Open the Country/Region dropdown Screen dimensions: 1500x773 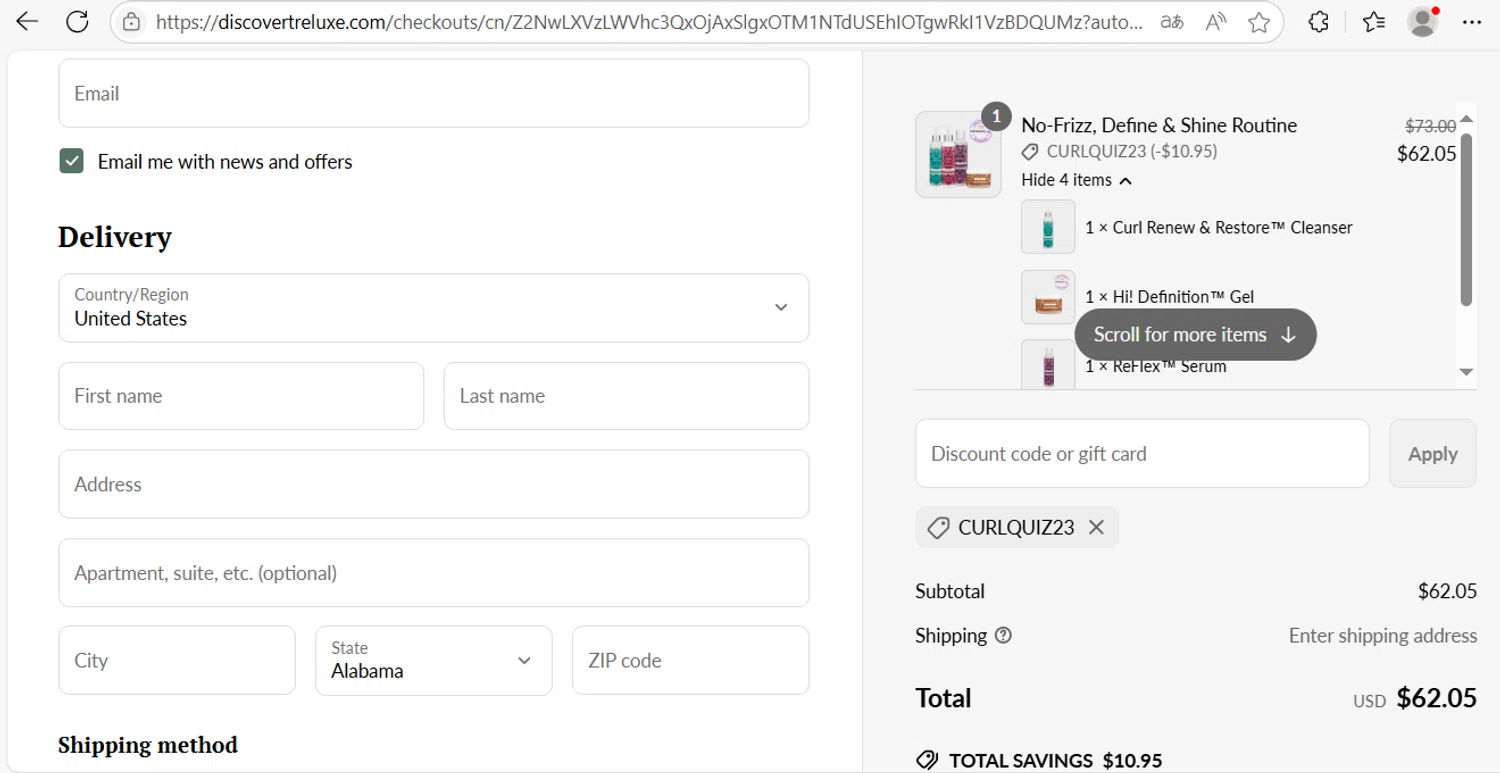tap(433, 308)
